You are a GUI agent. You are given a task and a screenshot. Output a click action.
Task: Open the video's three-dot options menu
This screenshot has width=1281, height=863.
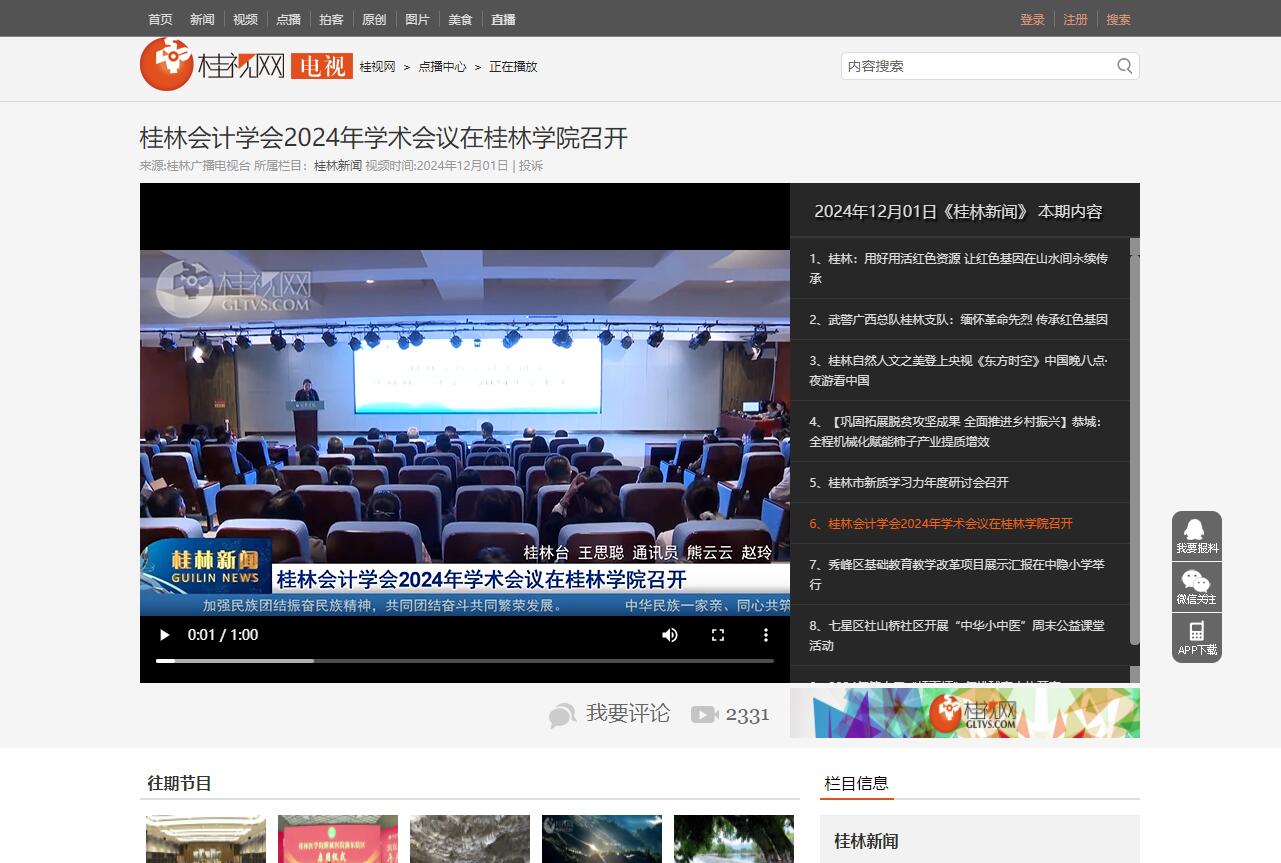pyautogui.click(x=766, y=635)
